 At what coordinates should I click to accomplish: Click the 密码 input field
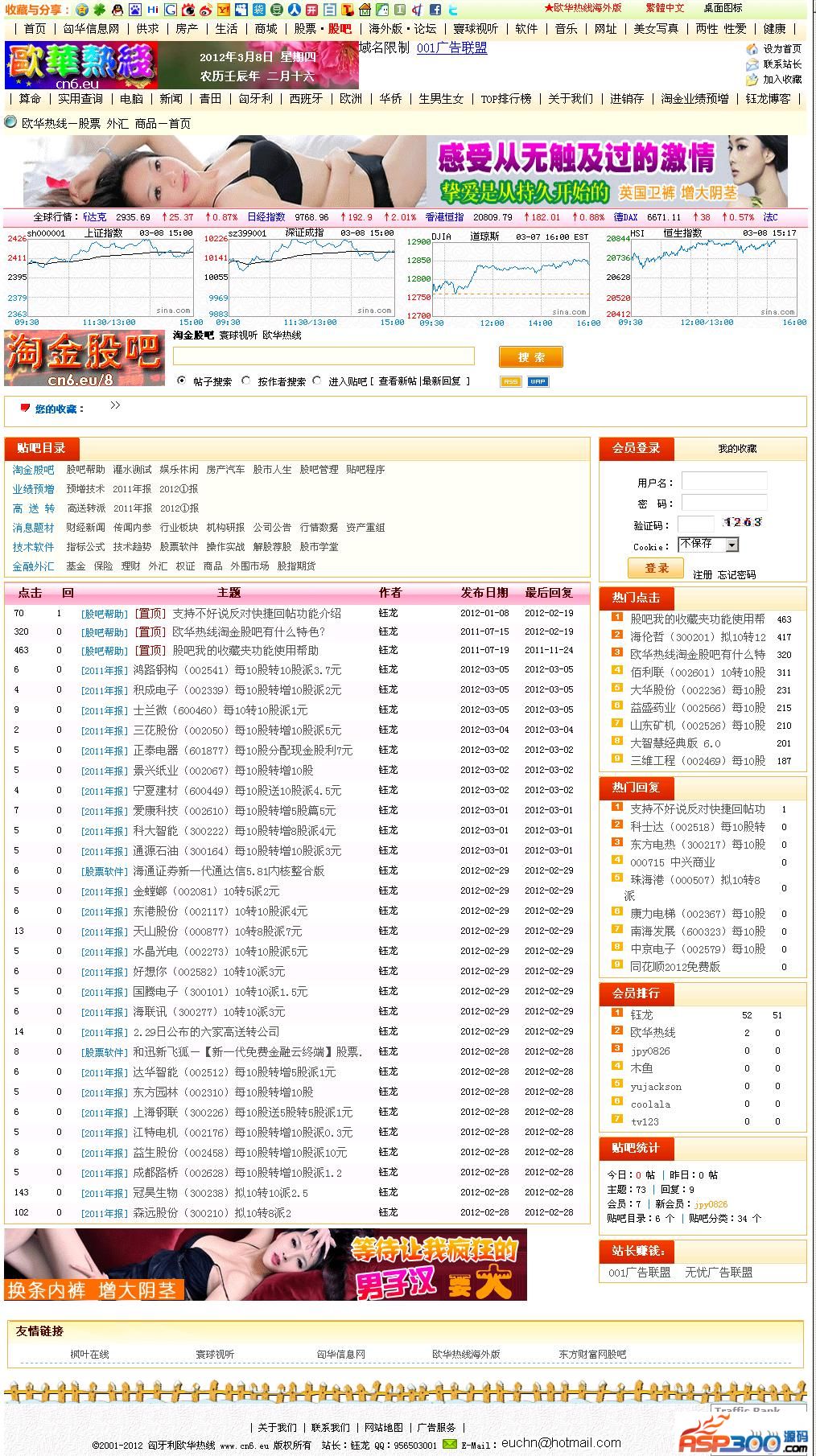[723, 503]
